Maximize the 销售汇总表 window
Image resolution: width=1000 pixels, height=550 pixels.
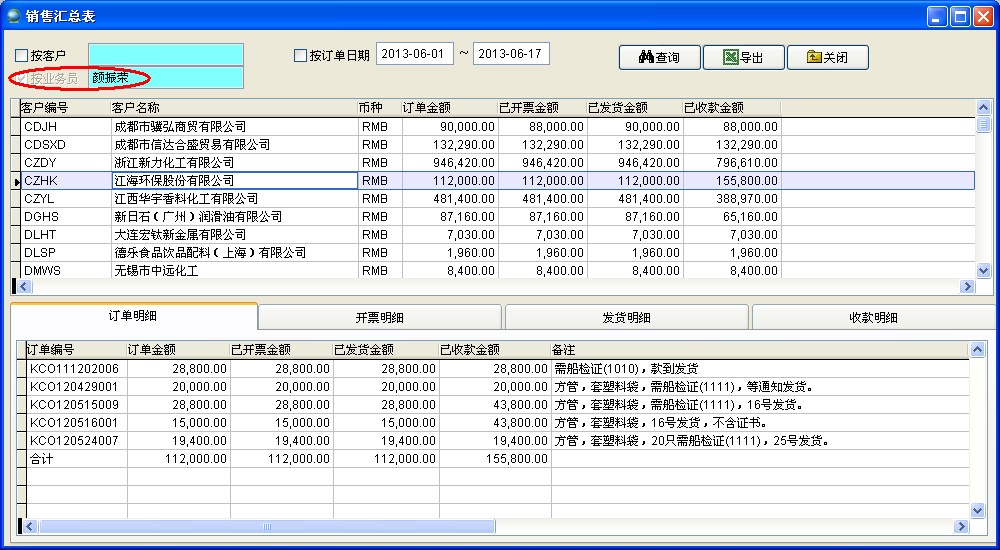(959, 16)
